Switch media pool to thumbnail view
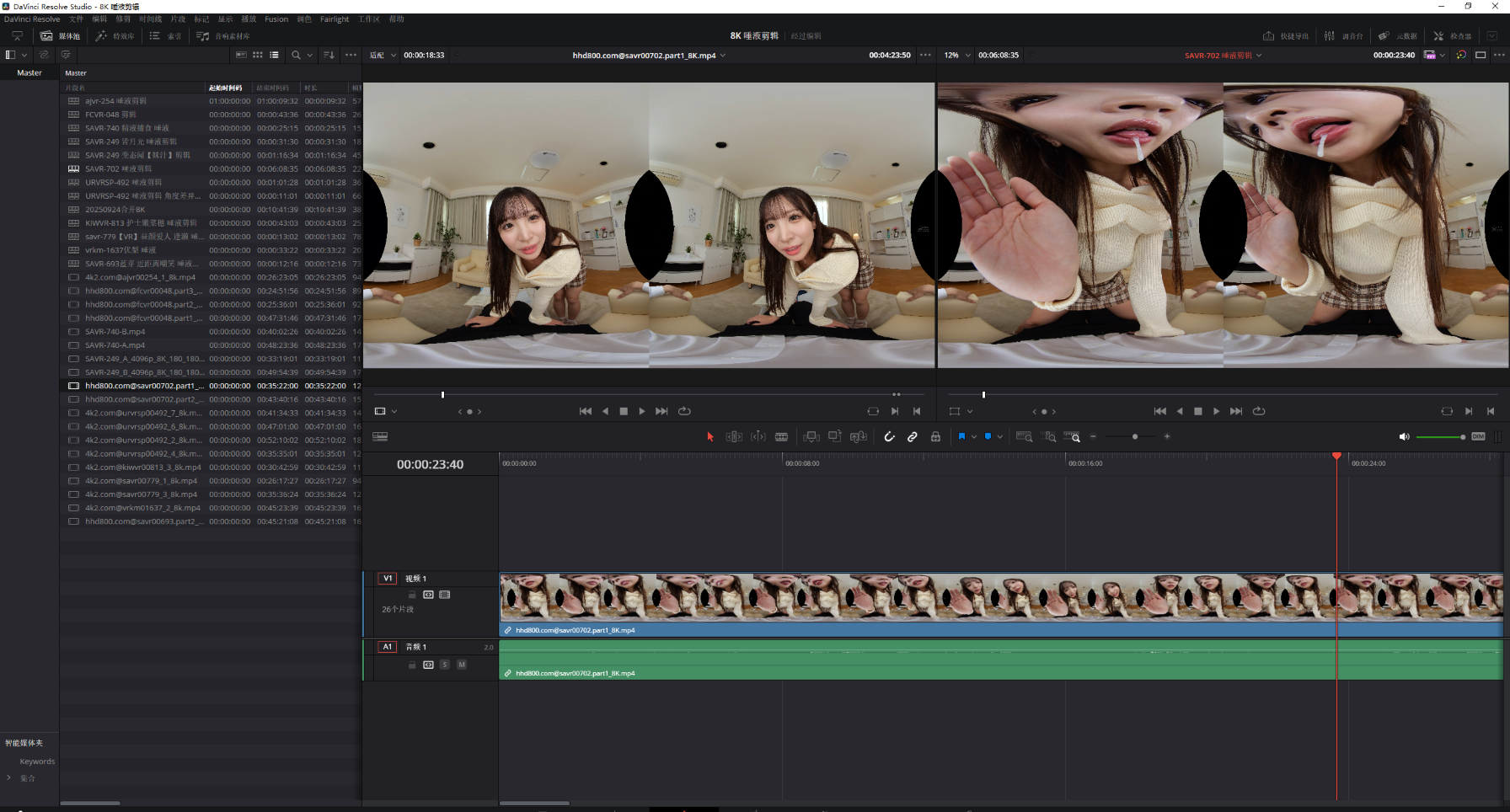 tap(258, 55)
